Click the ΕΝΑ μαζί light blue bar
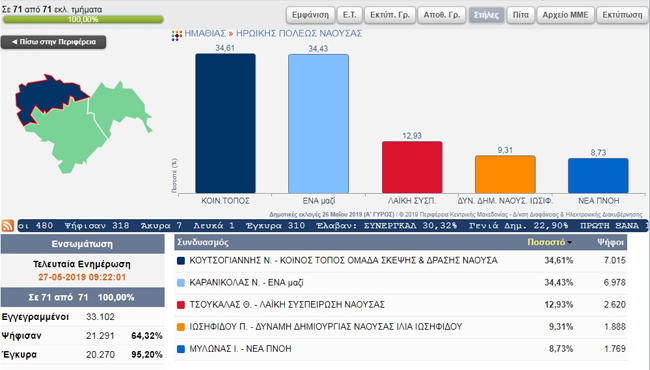 pyautogui.click(x=318, y=124)
